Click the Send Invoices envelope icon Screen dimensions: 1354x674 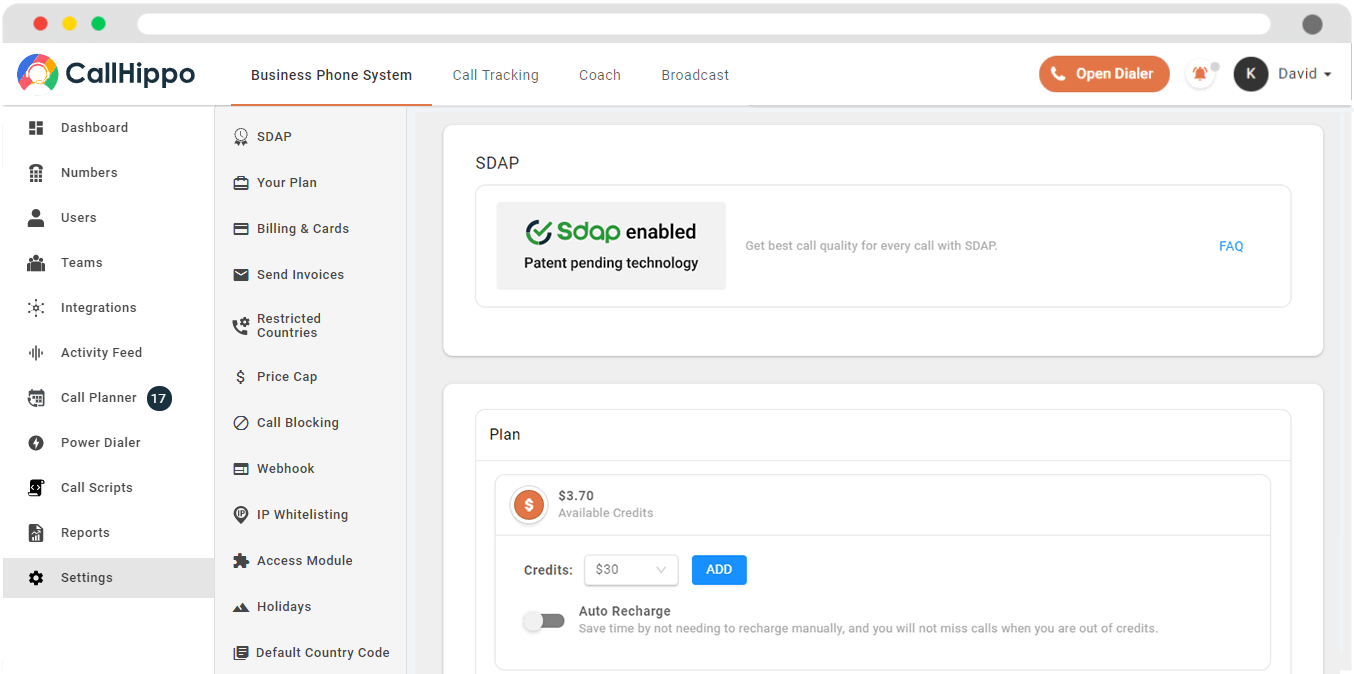pos(241,275)
